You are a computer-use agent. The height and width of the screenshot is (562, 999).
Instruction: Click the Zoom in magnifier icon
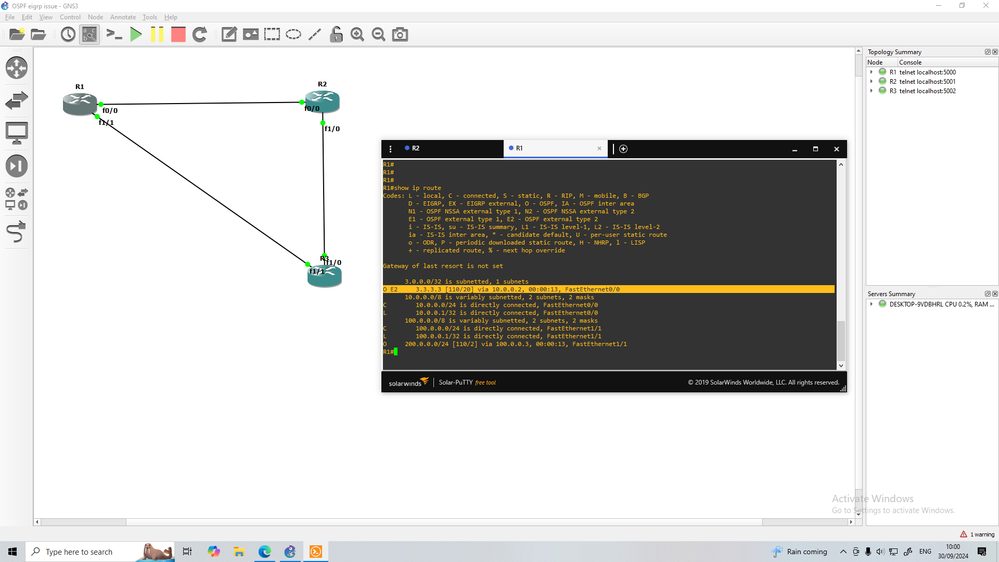(x=357, y=34)
